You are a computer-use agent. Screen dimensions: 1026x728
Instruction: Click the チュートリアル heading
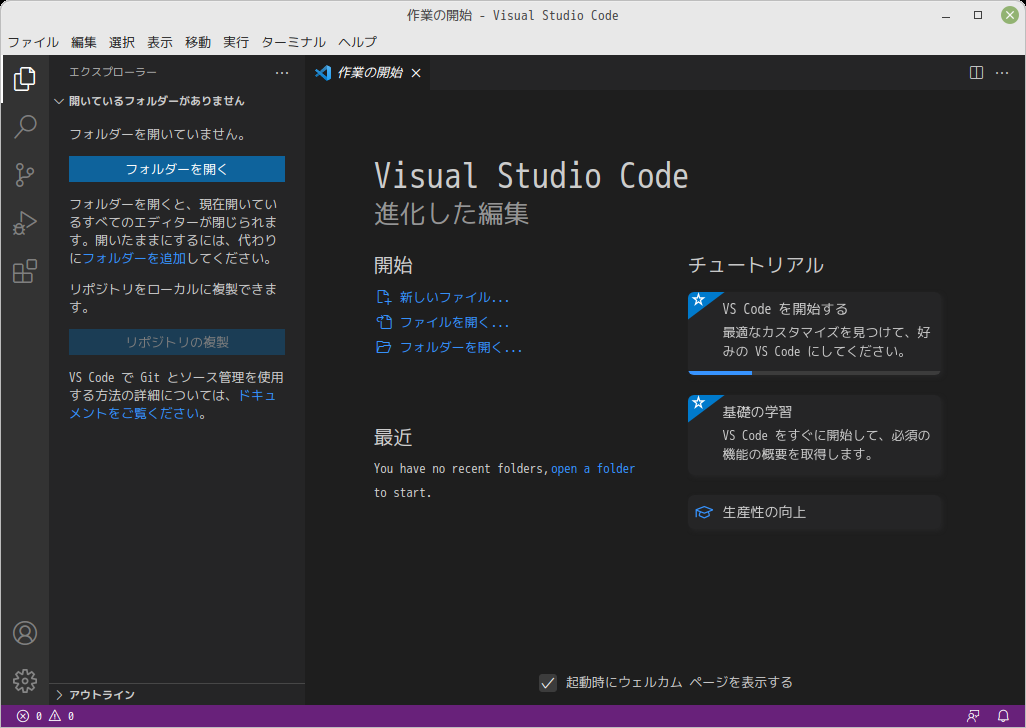click(756, 265)
